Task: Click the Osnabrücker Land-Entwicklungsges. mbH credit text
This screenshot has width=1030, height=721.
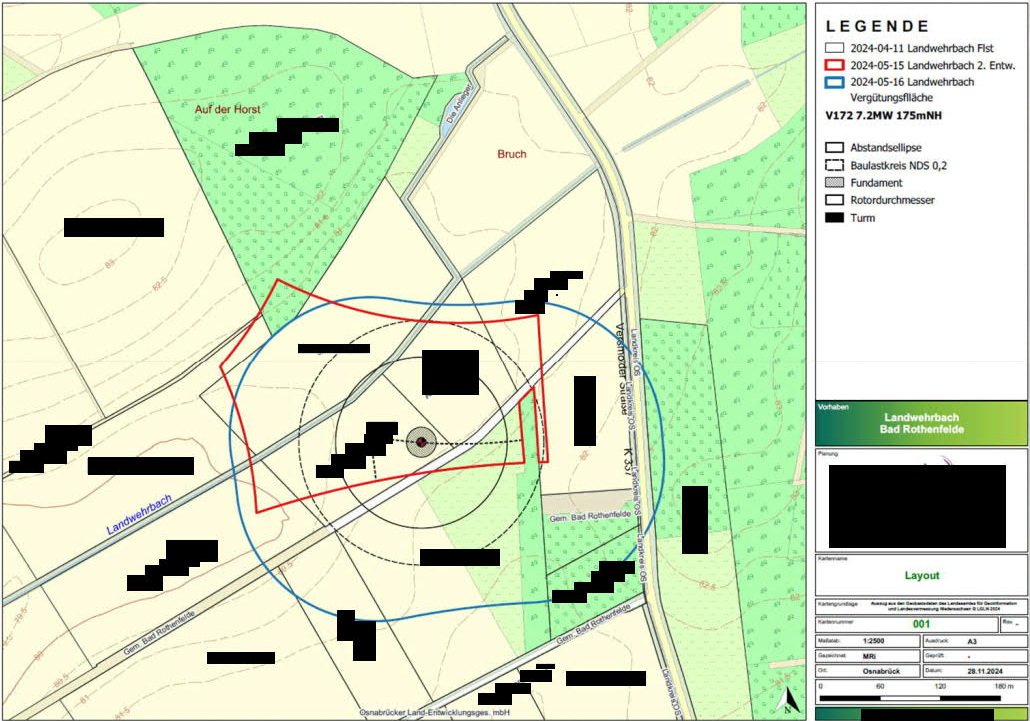Action: (x=435, y=713)
